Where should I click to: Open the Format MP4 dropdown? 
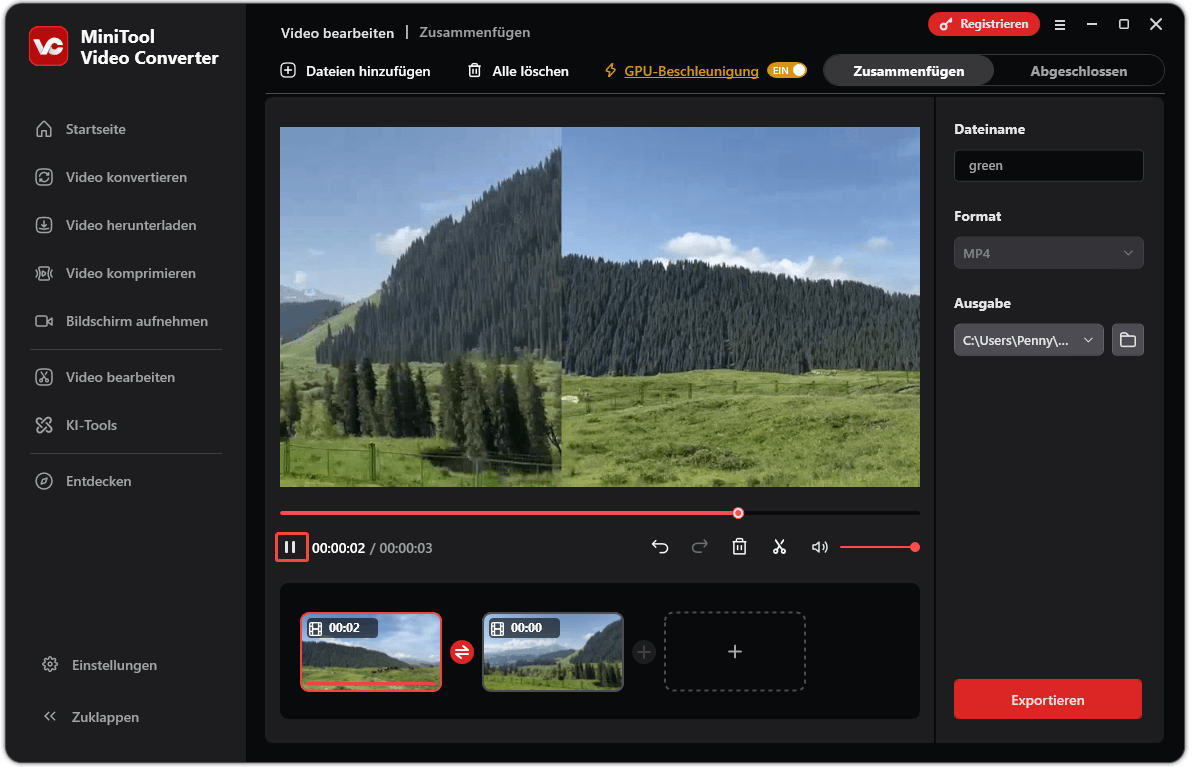(x=1048, y=253)
